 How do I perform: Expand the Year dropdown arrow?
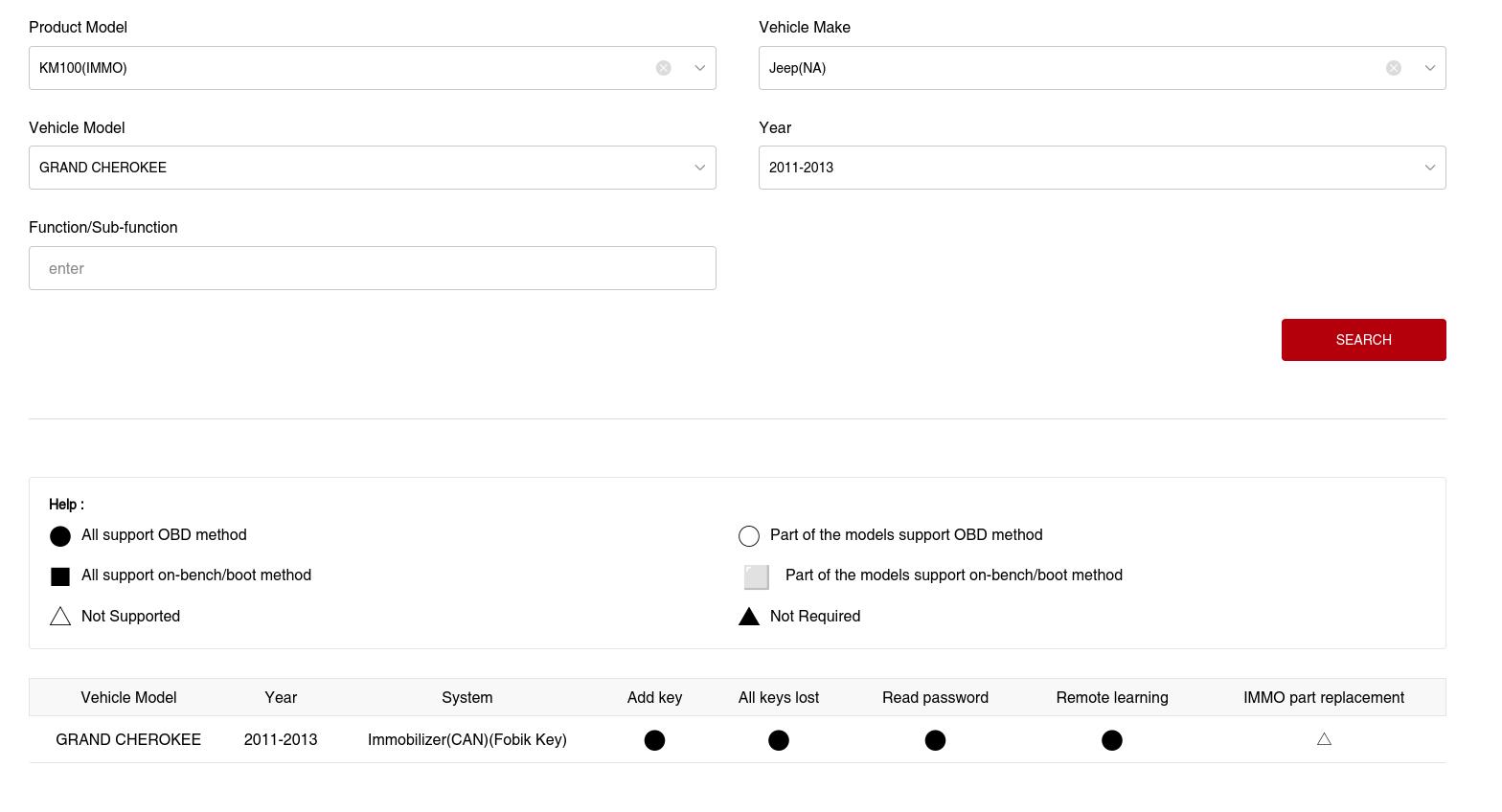[x=1429, y=168]
